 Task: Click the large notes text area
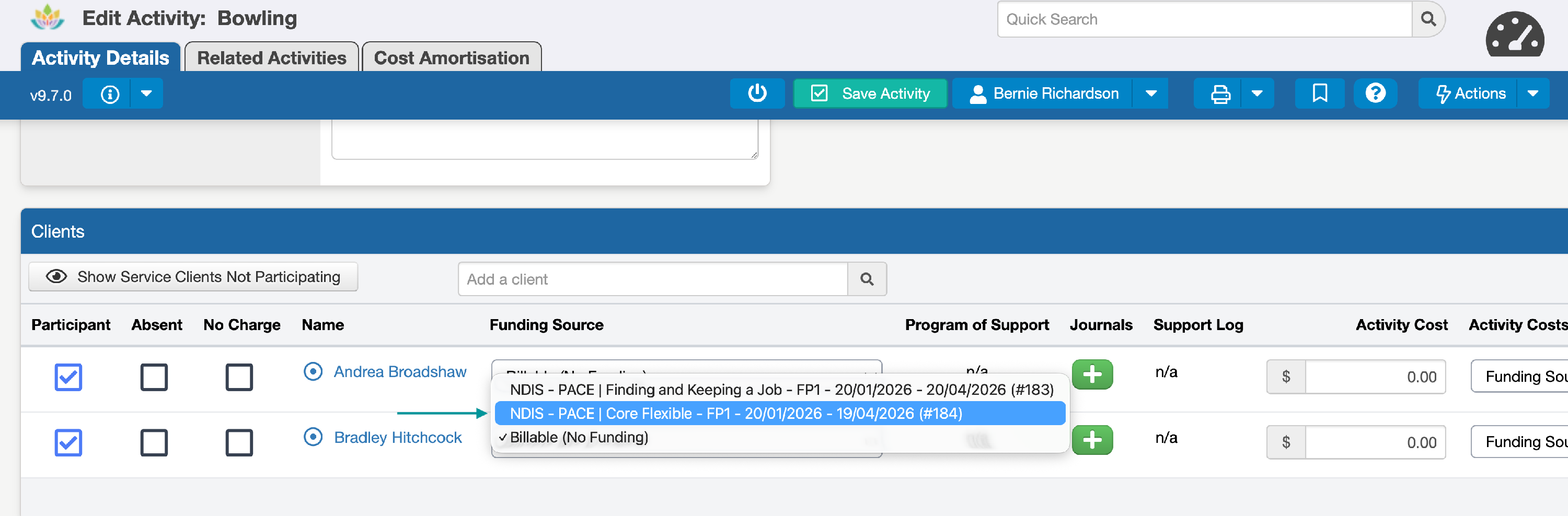click(545, 139)
